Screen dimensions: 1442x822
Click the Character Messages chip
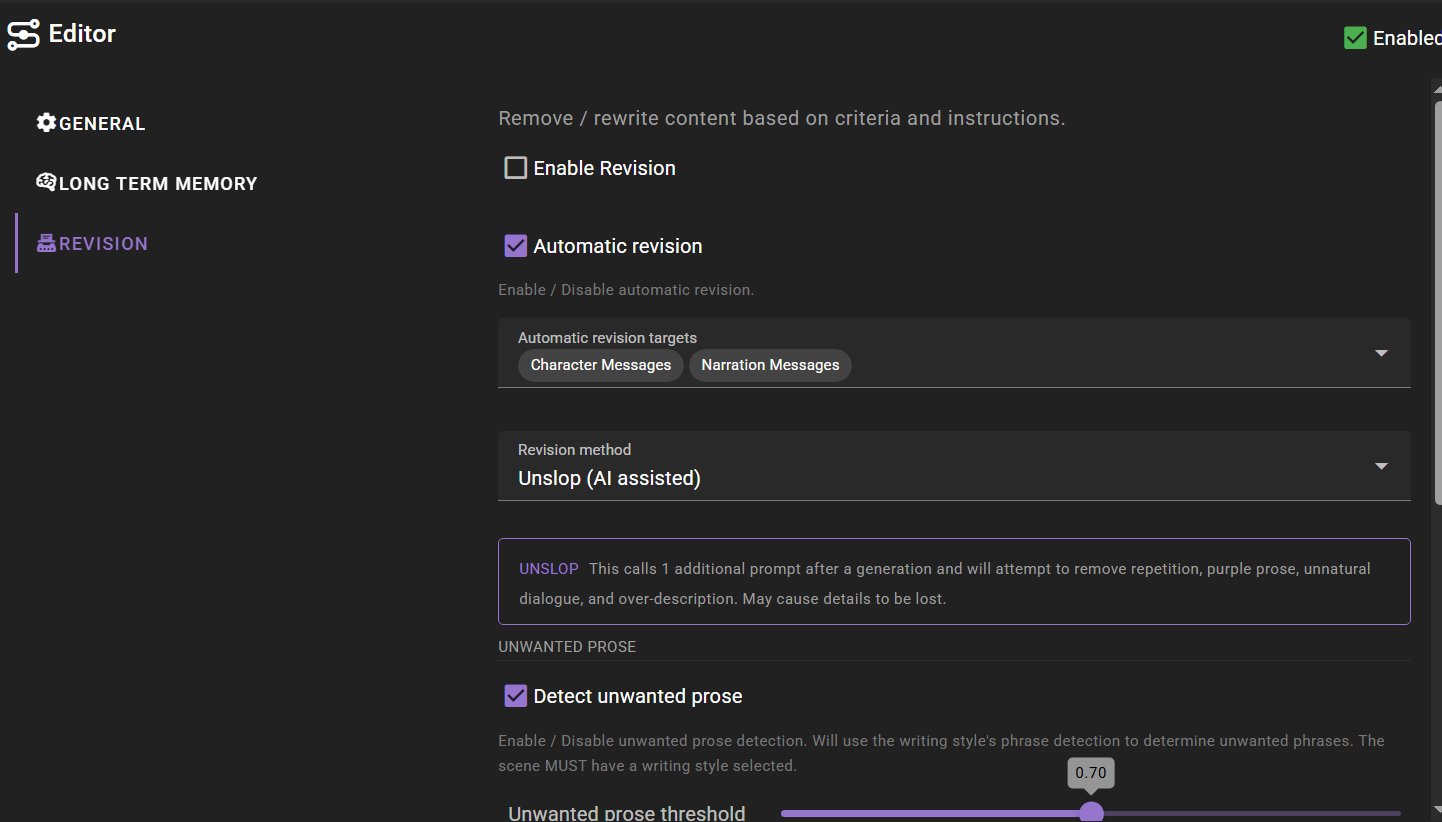point(600,365)
